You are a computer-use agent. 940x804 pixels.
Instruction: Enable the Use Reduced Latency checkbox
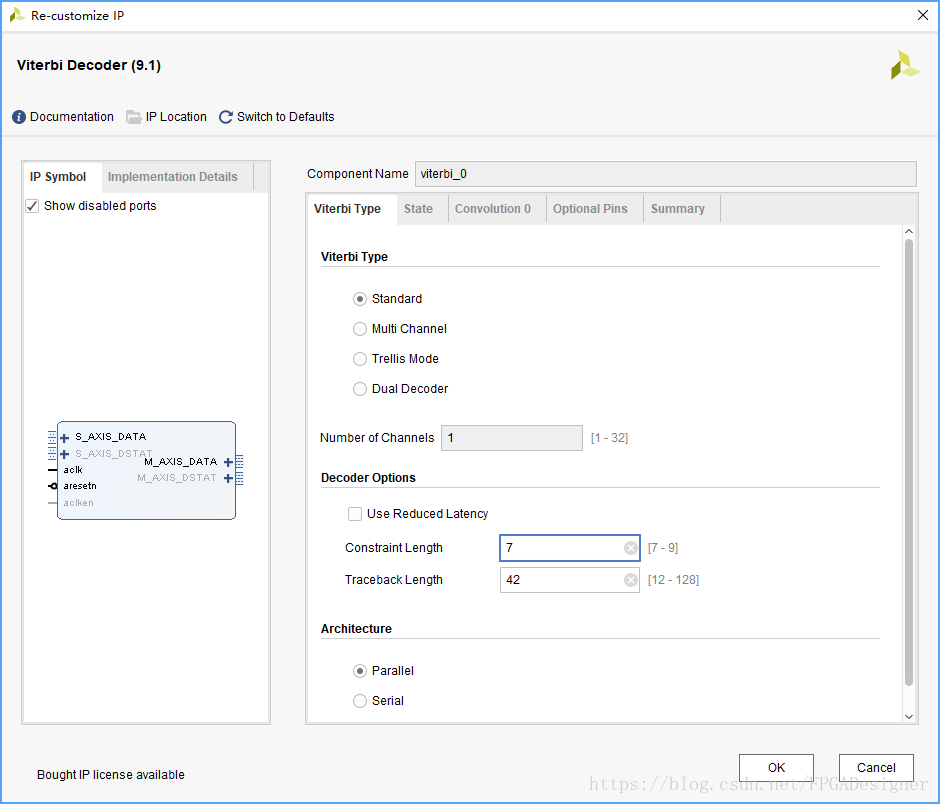click(x=355, y=514)
